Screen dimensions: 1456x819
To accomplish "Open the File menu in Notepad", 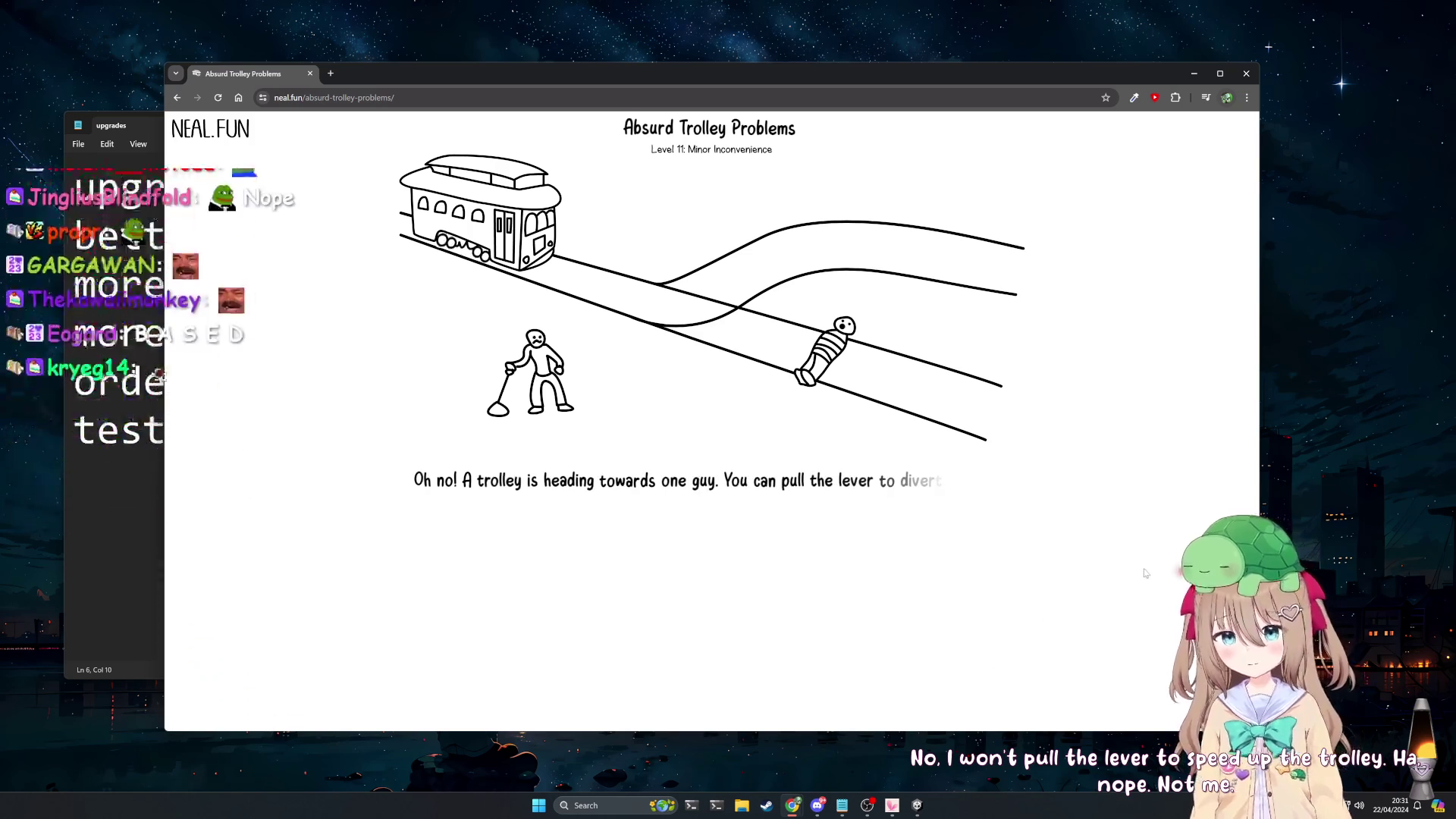I will pyautogui.click(x=78, y=143).
